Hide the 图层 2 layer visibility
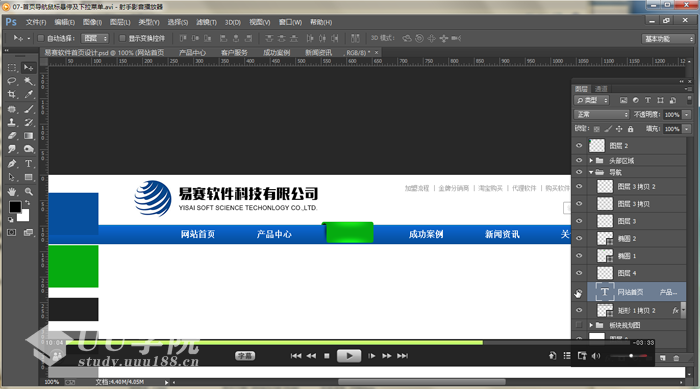The image size is (700, 389). (x=579, y=146)
